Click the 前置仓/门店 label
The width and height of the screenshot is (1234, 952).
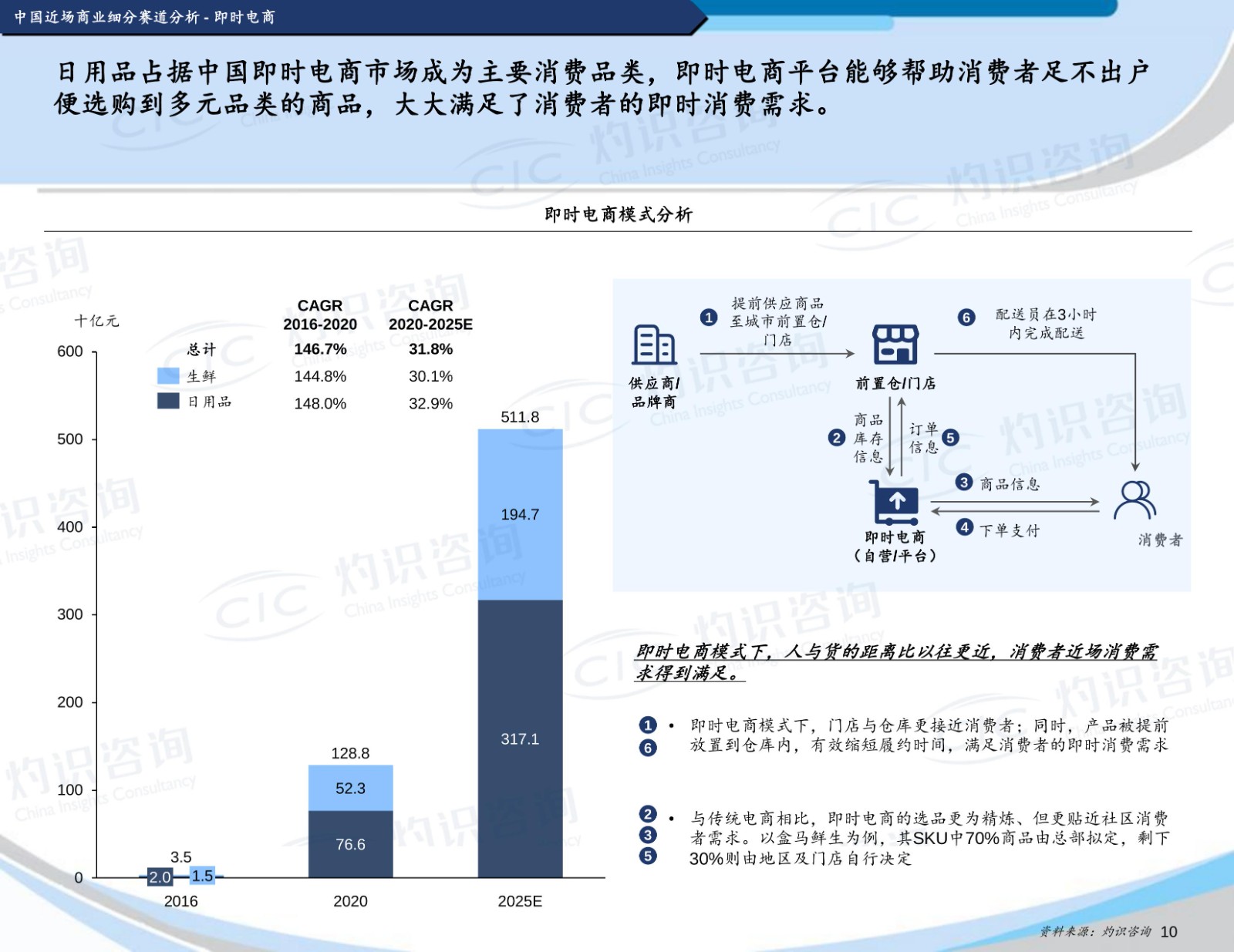[x=895, y=383]
